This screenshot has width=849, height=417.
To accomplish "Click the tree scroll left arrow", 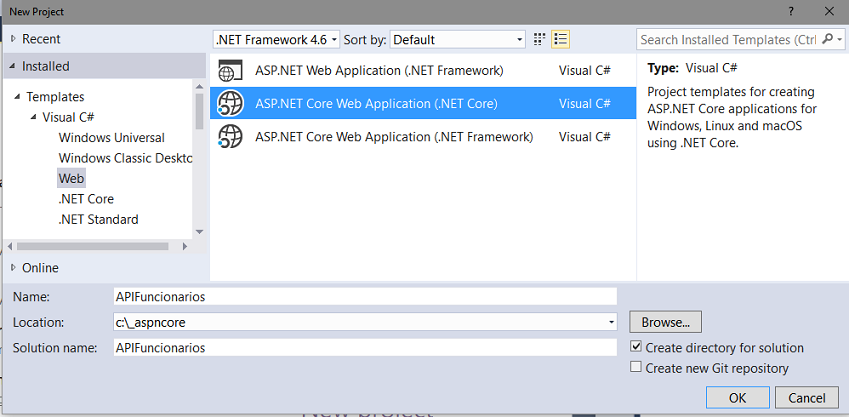I will pos(9,246).
